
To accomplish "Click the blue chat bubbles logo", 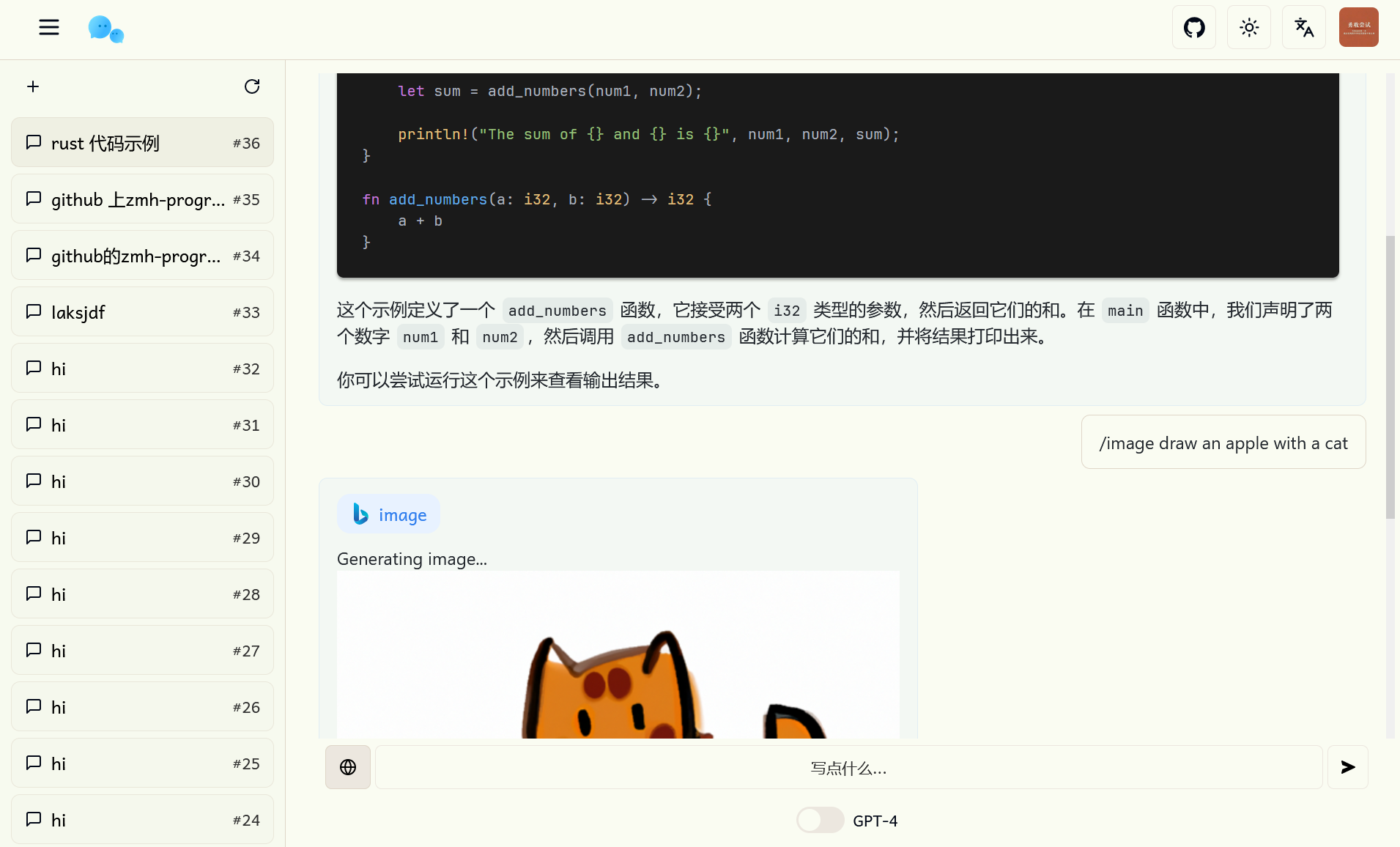I will pyautogui.click(x=105, y=29).
